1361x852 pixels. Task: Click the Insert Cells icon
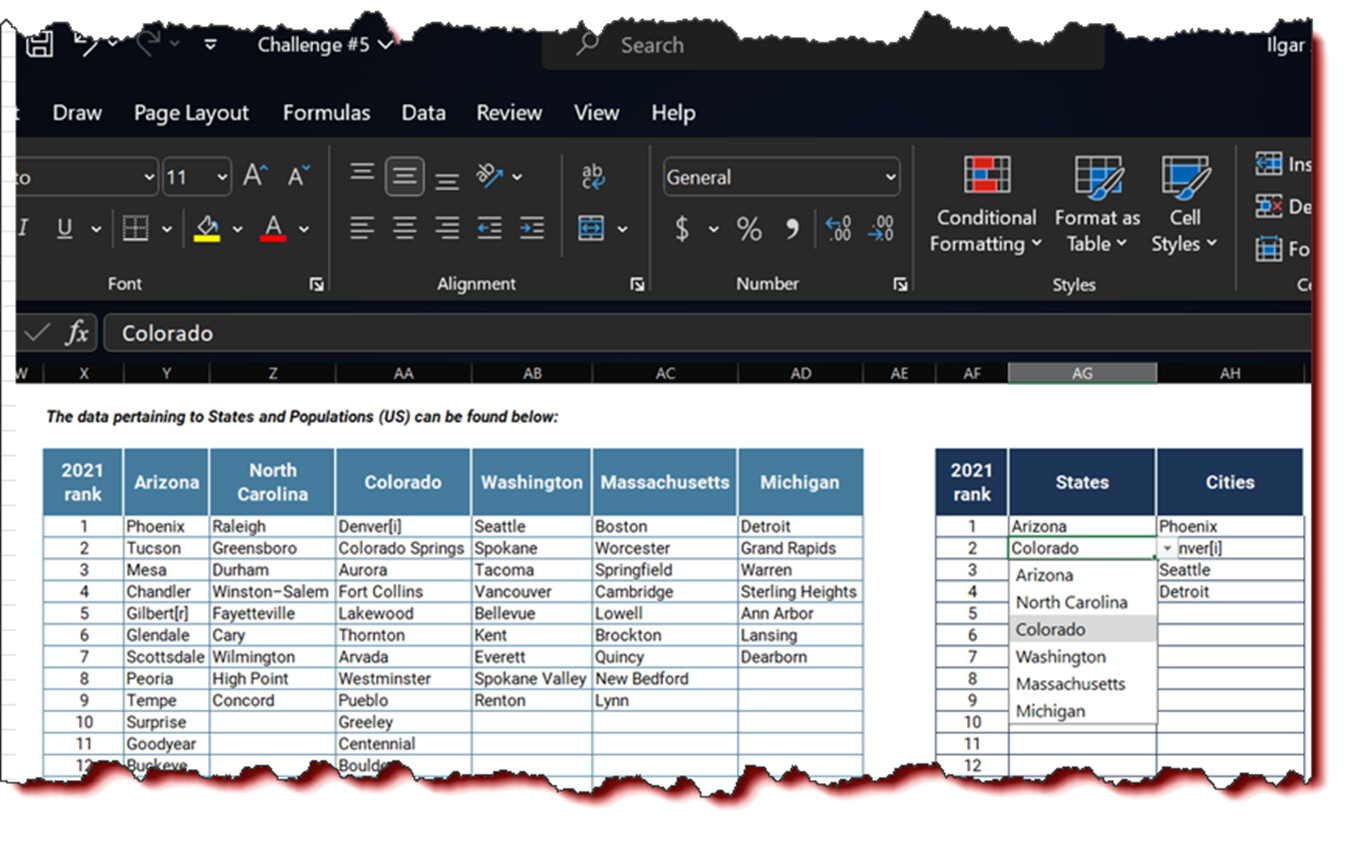pyautogui.click(x=1269, y=163)
